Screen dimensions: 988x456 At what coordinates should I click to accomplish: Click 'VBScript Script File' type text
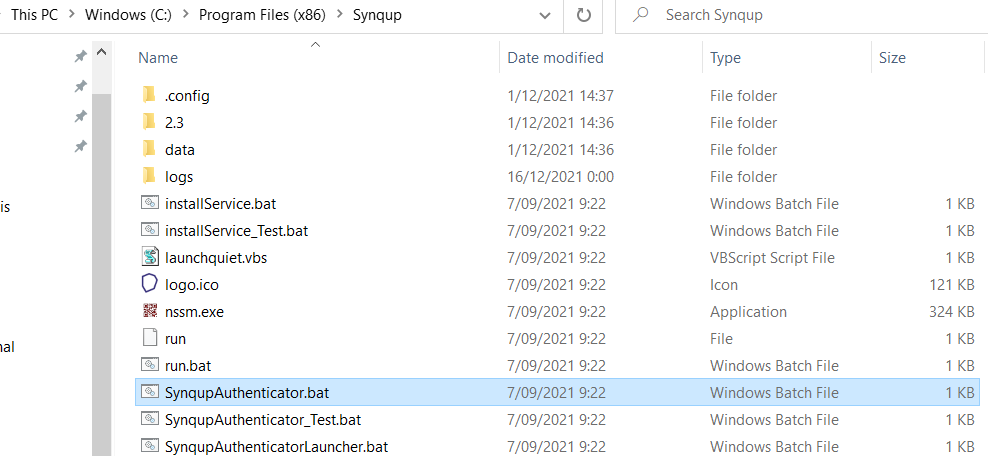point(773,258)
